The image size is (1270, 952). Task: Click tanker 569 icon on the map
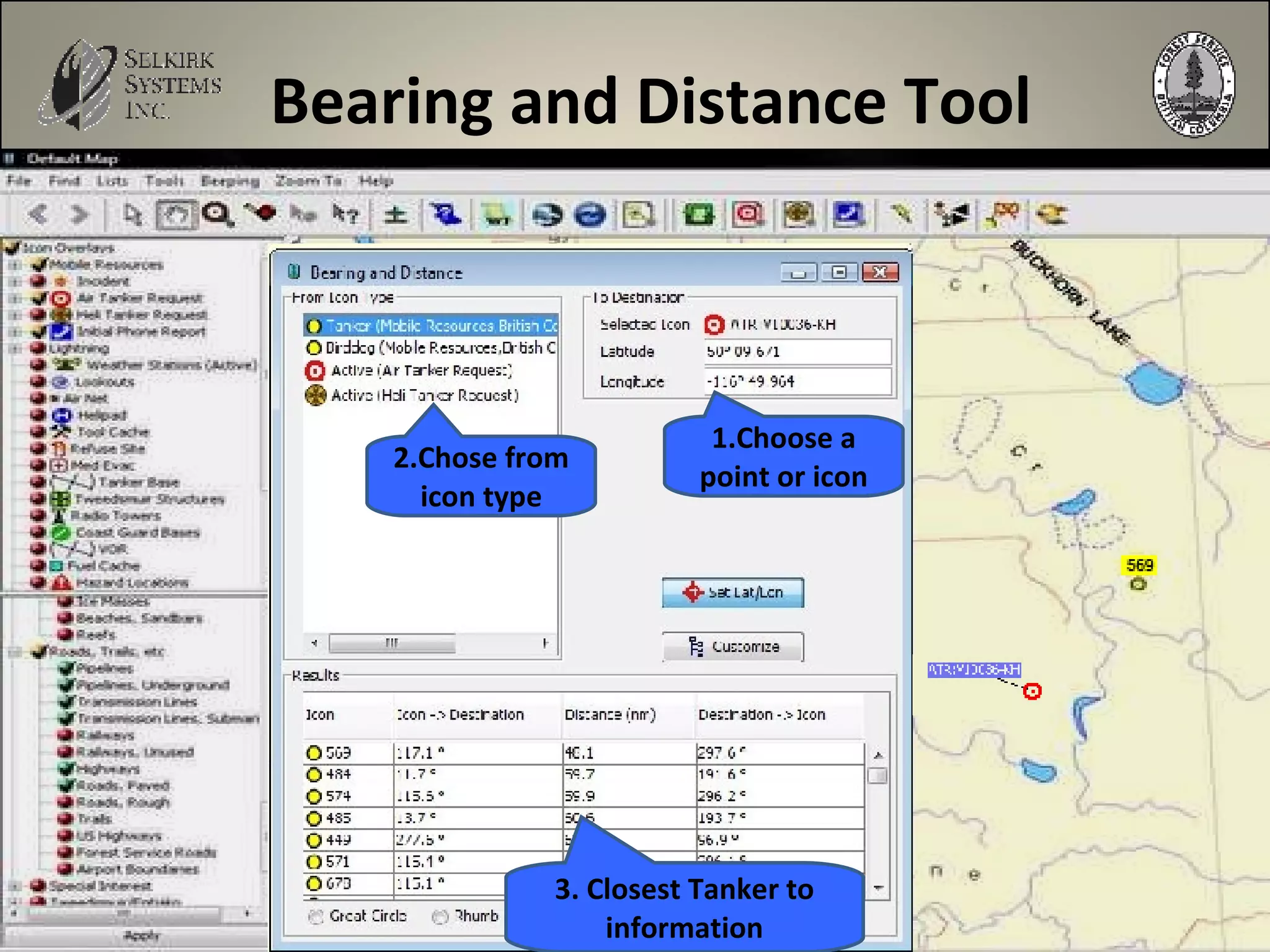(1139, 584)
